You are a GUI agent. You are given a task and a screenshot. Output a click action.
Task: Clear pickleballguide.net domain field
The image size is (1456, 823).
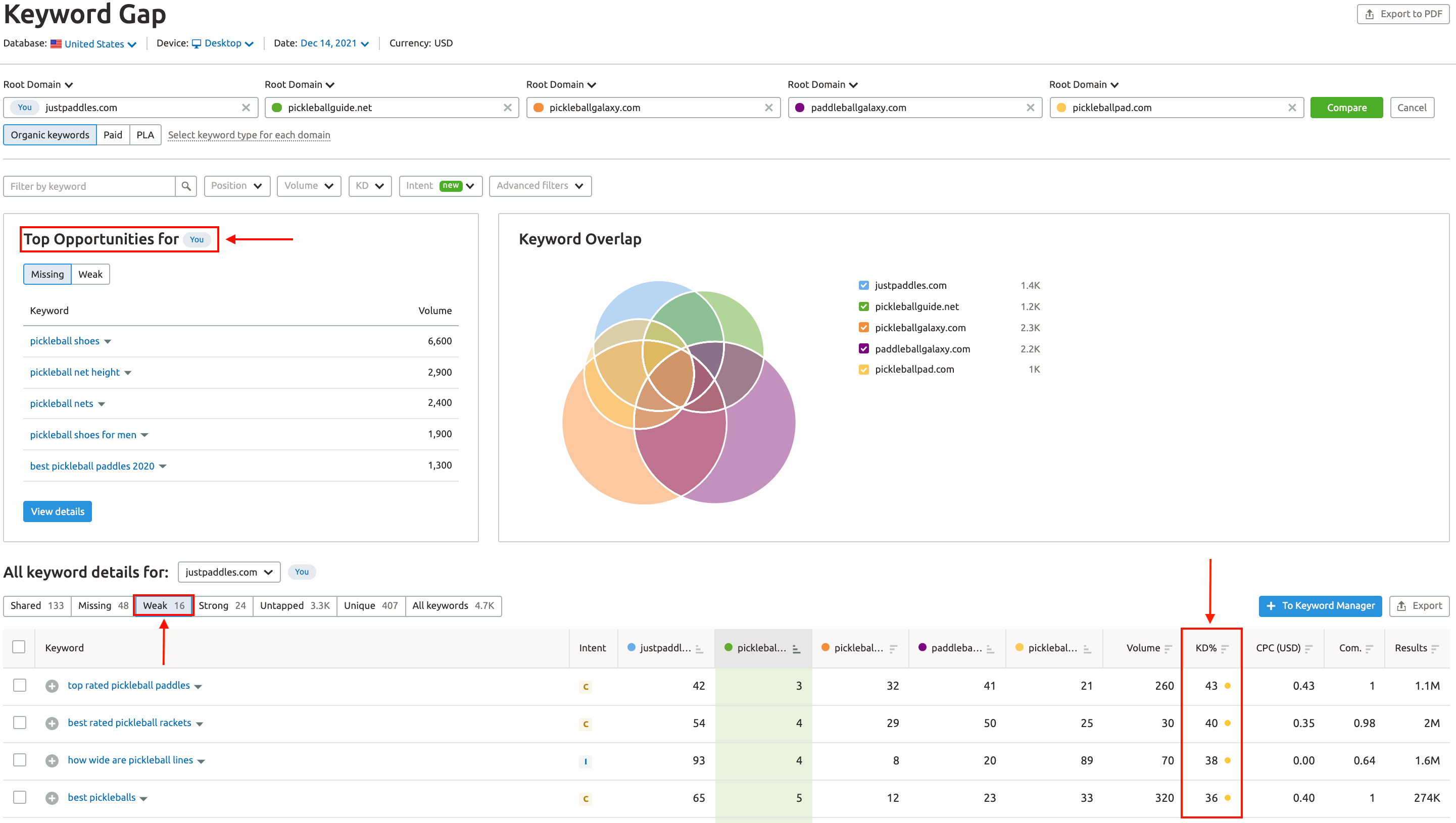pyautogui.click(x=507, y=108)
